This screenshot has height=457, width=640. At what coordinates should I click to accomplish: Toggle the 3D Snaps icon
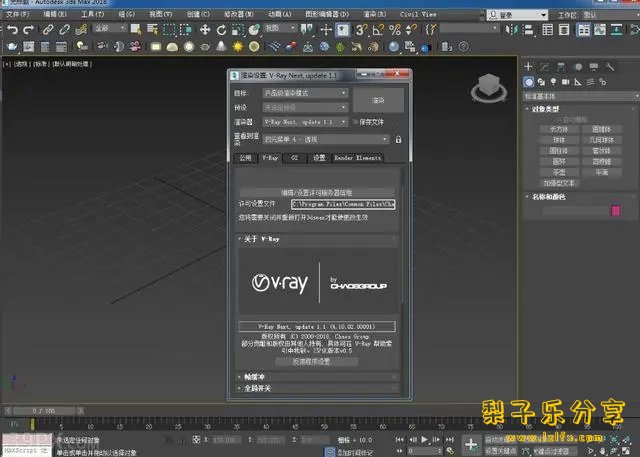point(361,29)
